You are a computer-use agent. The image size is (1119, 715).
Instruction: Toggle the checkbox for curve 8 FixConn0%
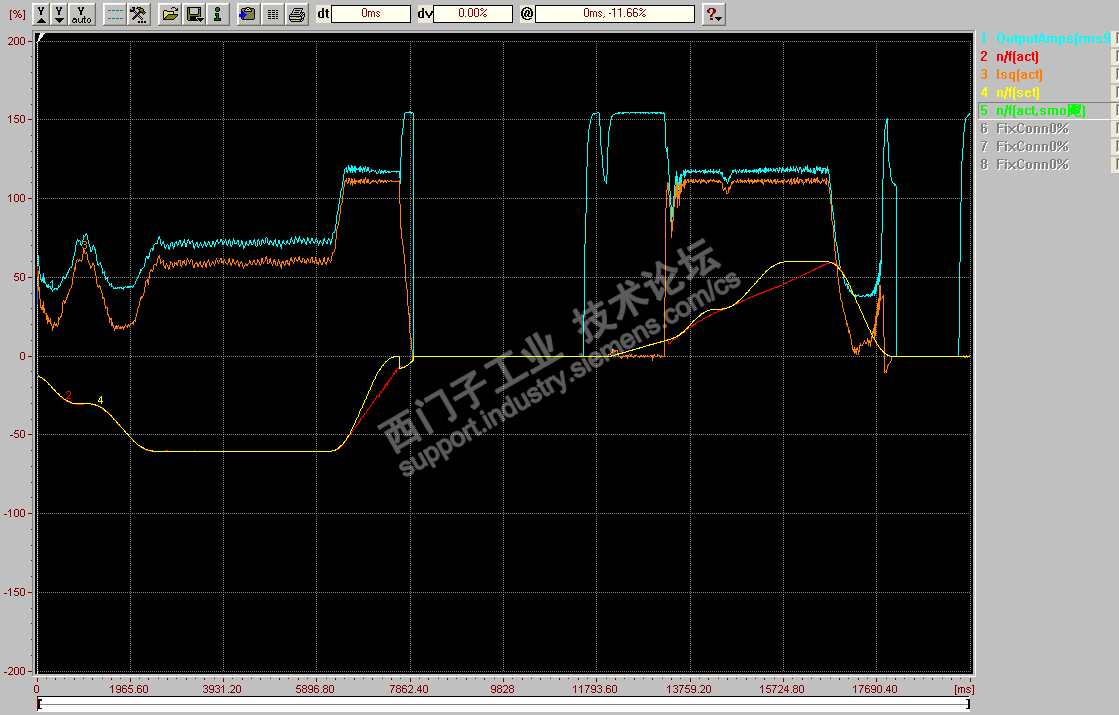coord(1115,164)
